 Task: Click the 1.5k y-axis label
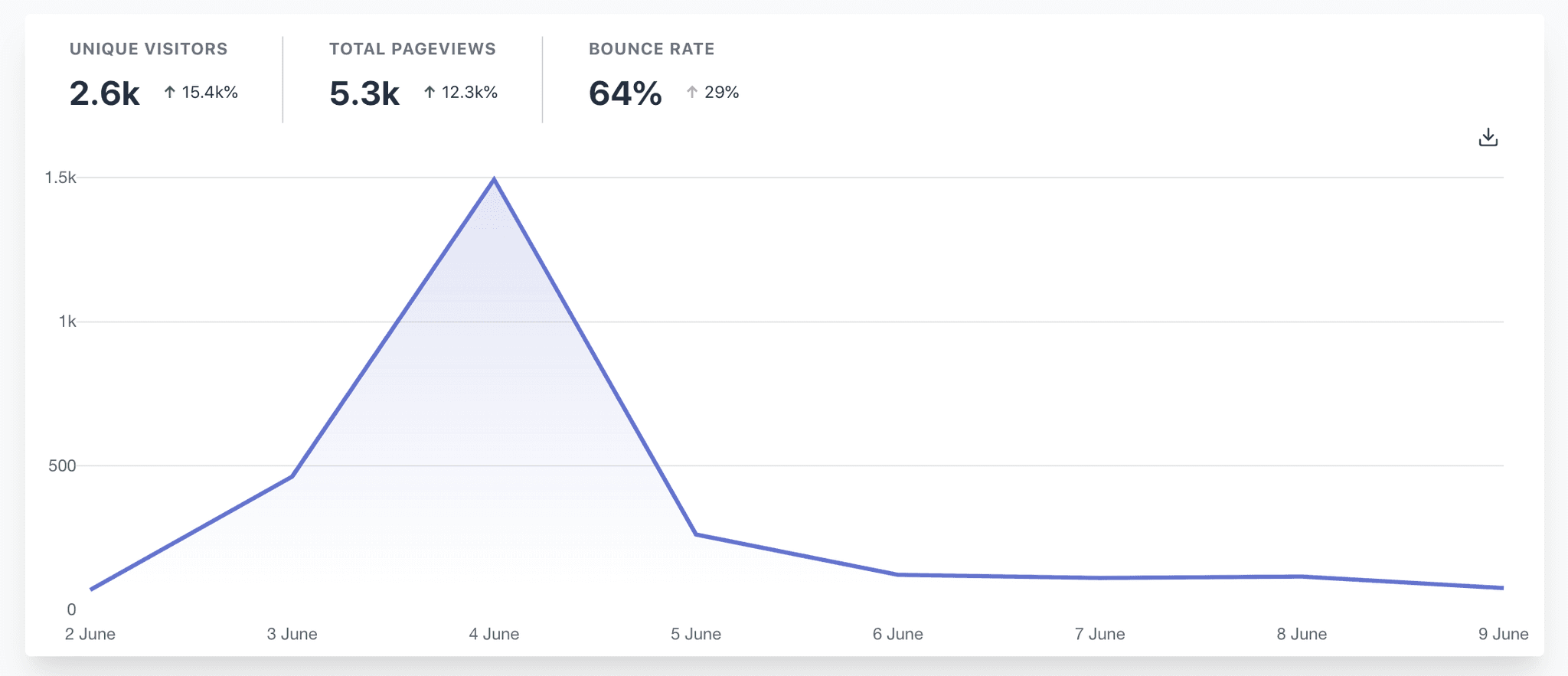(60, 178)
